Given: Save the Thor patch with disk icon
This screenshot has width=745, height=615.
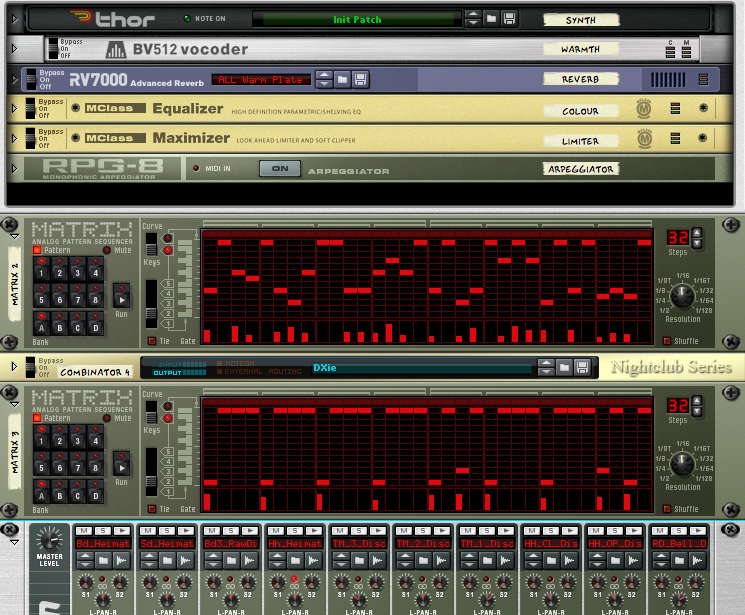Looking at the screenshot, I should tap(509, 19).
